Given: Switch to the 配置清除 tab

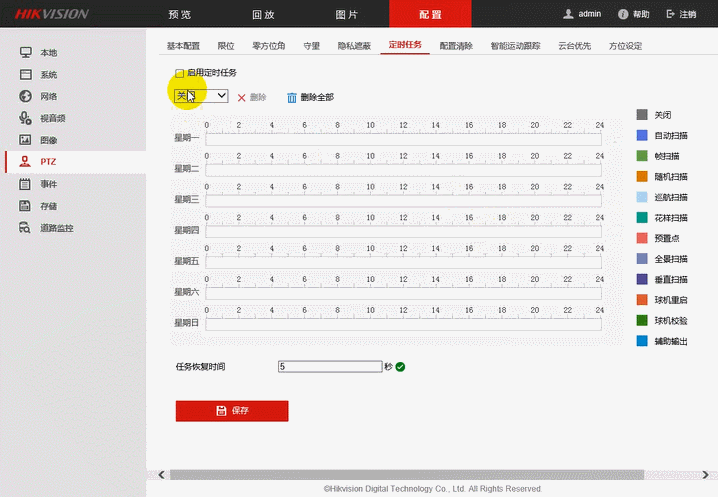Looking at the screenshot, I should pyautogui.click(x=456, y=46).
